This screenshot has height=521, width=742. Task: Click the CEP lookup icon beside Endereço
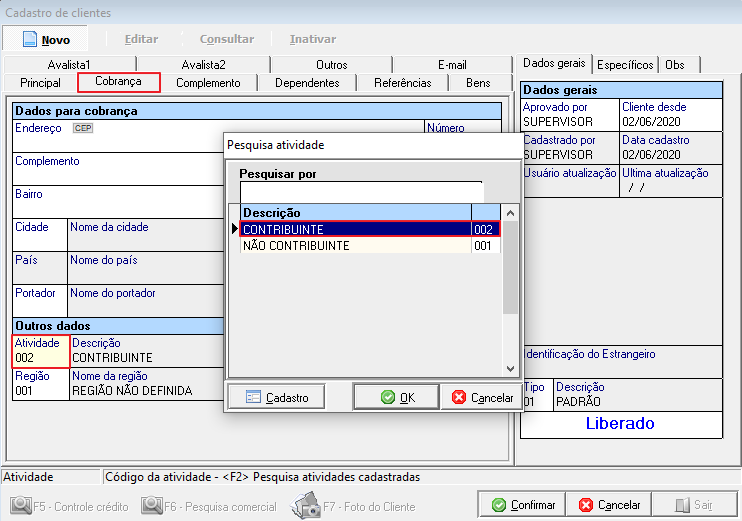[83, 129]
